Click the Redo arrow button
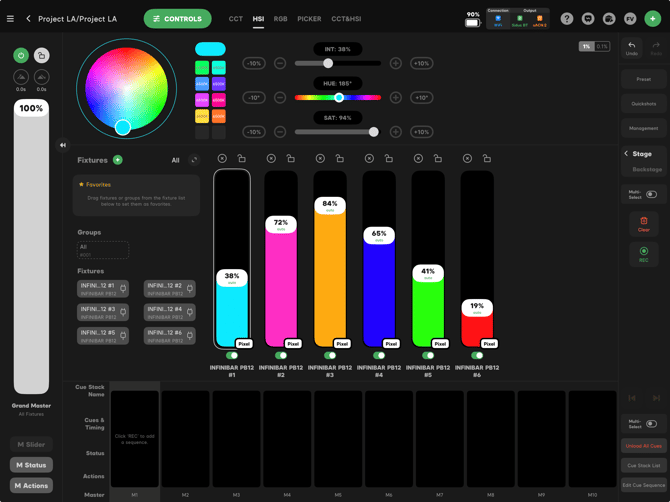Screen dimensions: 670x502 [656, 48]
